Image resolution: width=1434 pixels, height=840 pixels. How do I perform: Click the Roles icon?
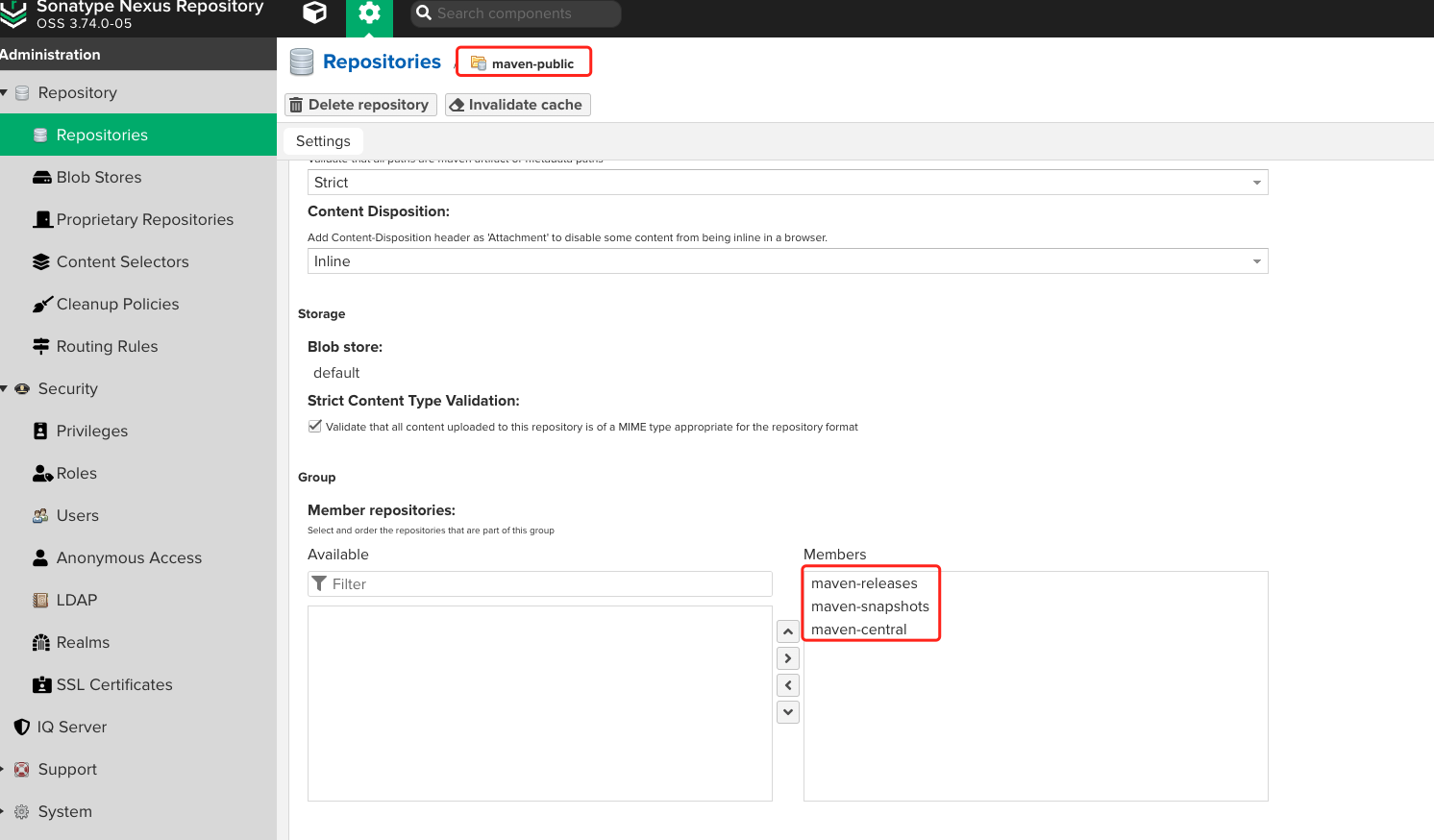coord(42,474)
